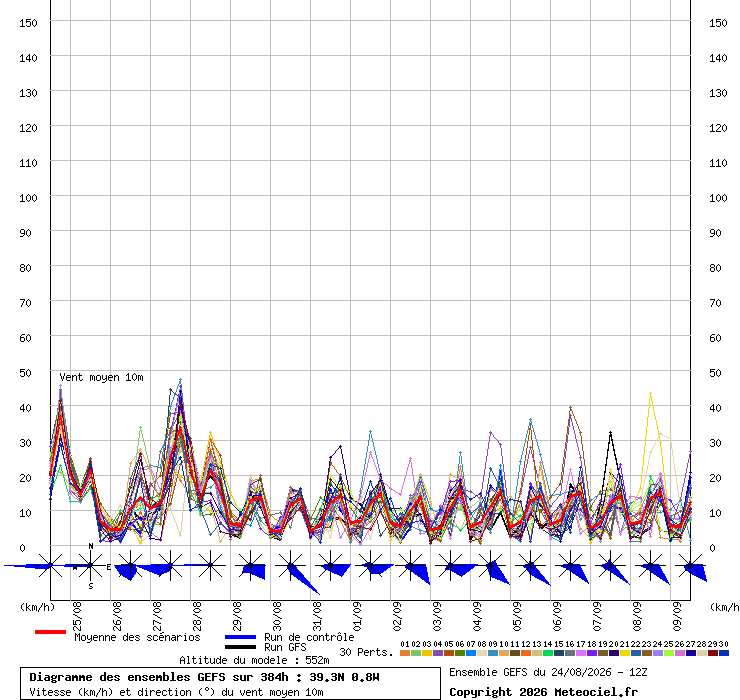Click the wind direction rose for 08/09
740x700 pixels.
(x=652, y=566)
